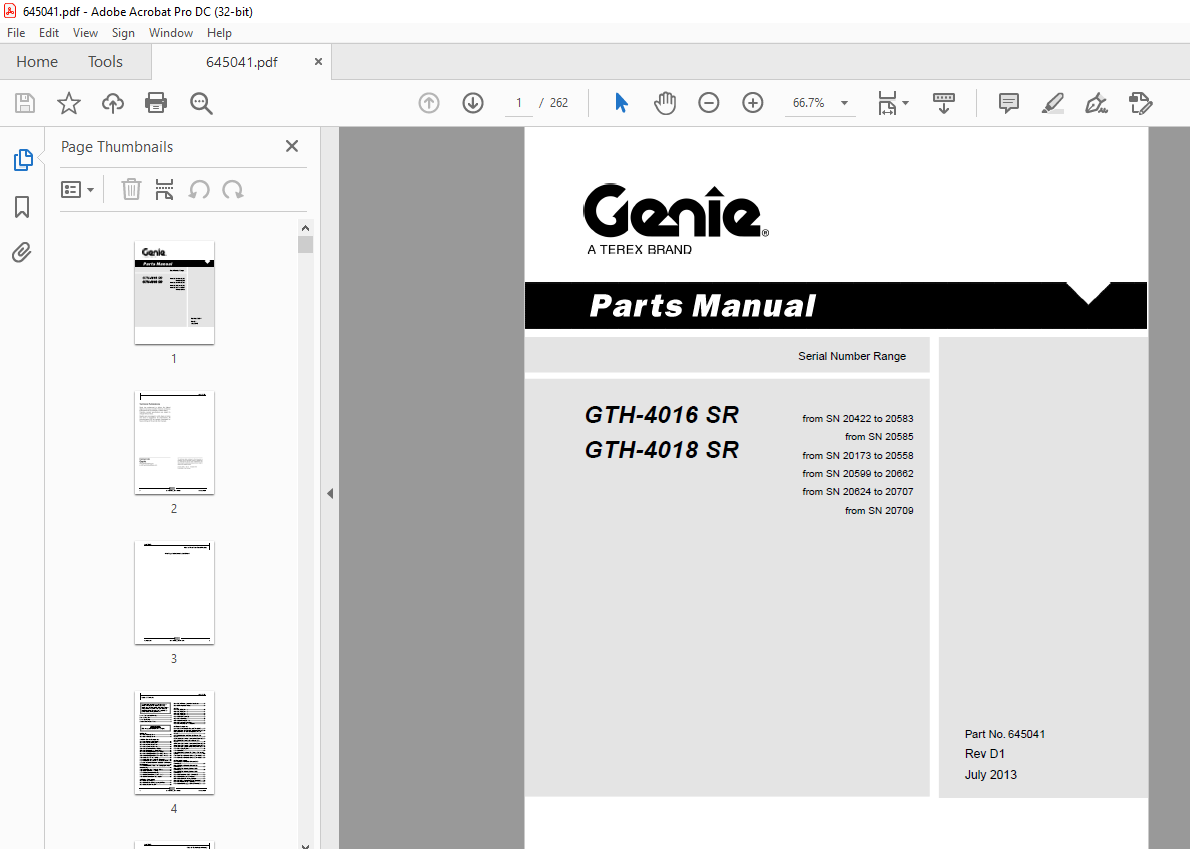The height and width of the screenshot is (849, 1190).
Task: Select the 645041.pdf document tab
Action: (x=241, y=62)
